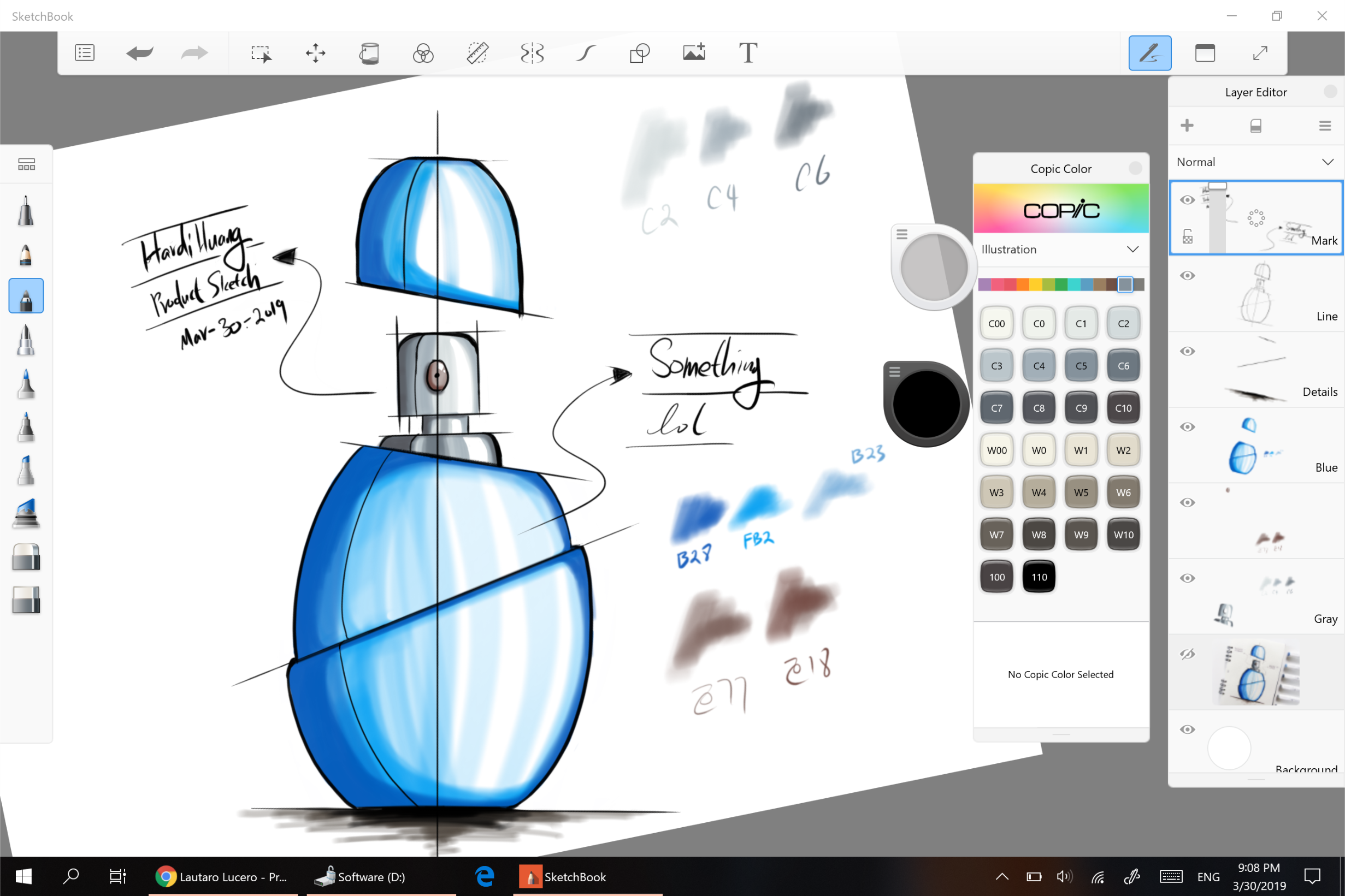1345x896 pixels.
Task: Open the brush puck menu
Action: pyautogui.click(x=902, y=234)
